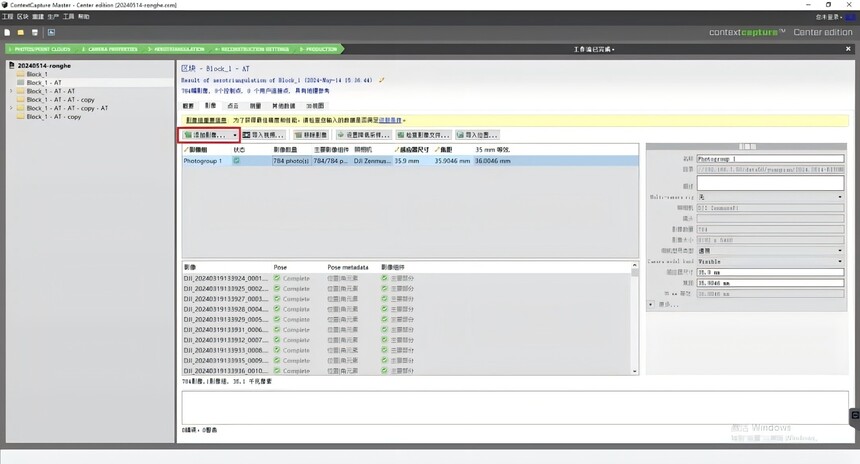Viewport: 860px width, 464px height.
Task: Click the name field containing Photogroup 1
Action: point(770,159)
